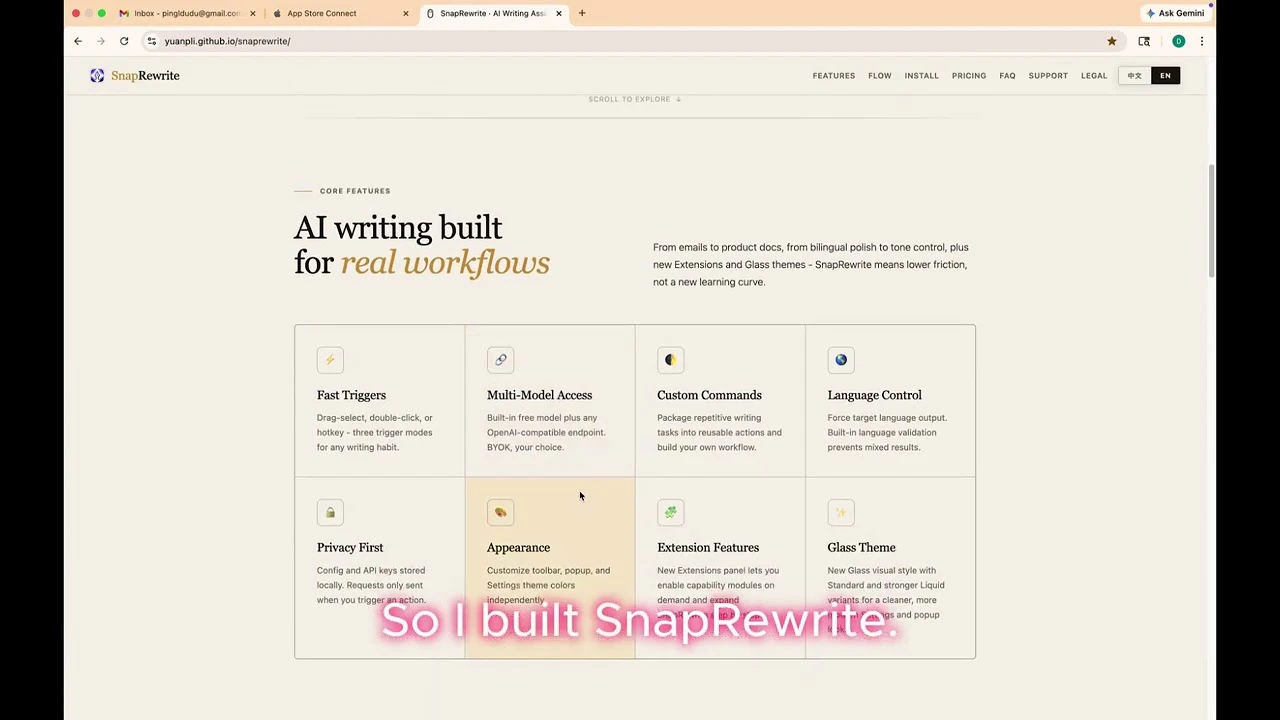
Task: Click the Custom Commands half-circle icon
Action: coord(670,360)
